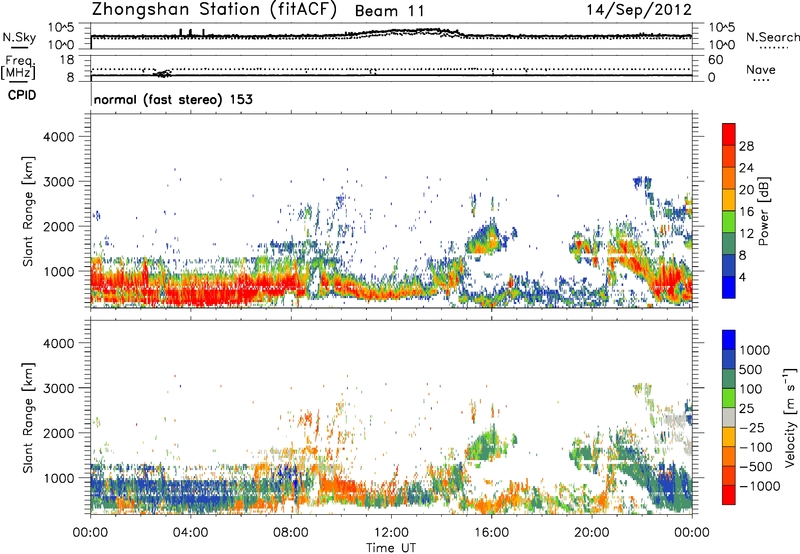This screenshot has height=554, width=800.
Task: Click the "-1000" value on velocity colorbar
Action: (760, 486)
